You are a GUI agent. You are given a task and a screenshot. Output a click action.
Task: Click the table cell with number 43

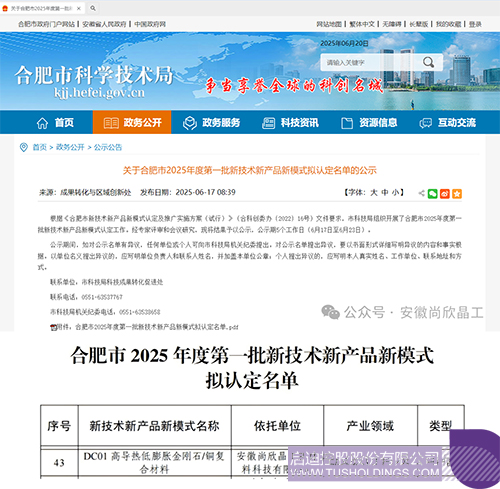[59, 463]
